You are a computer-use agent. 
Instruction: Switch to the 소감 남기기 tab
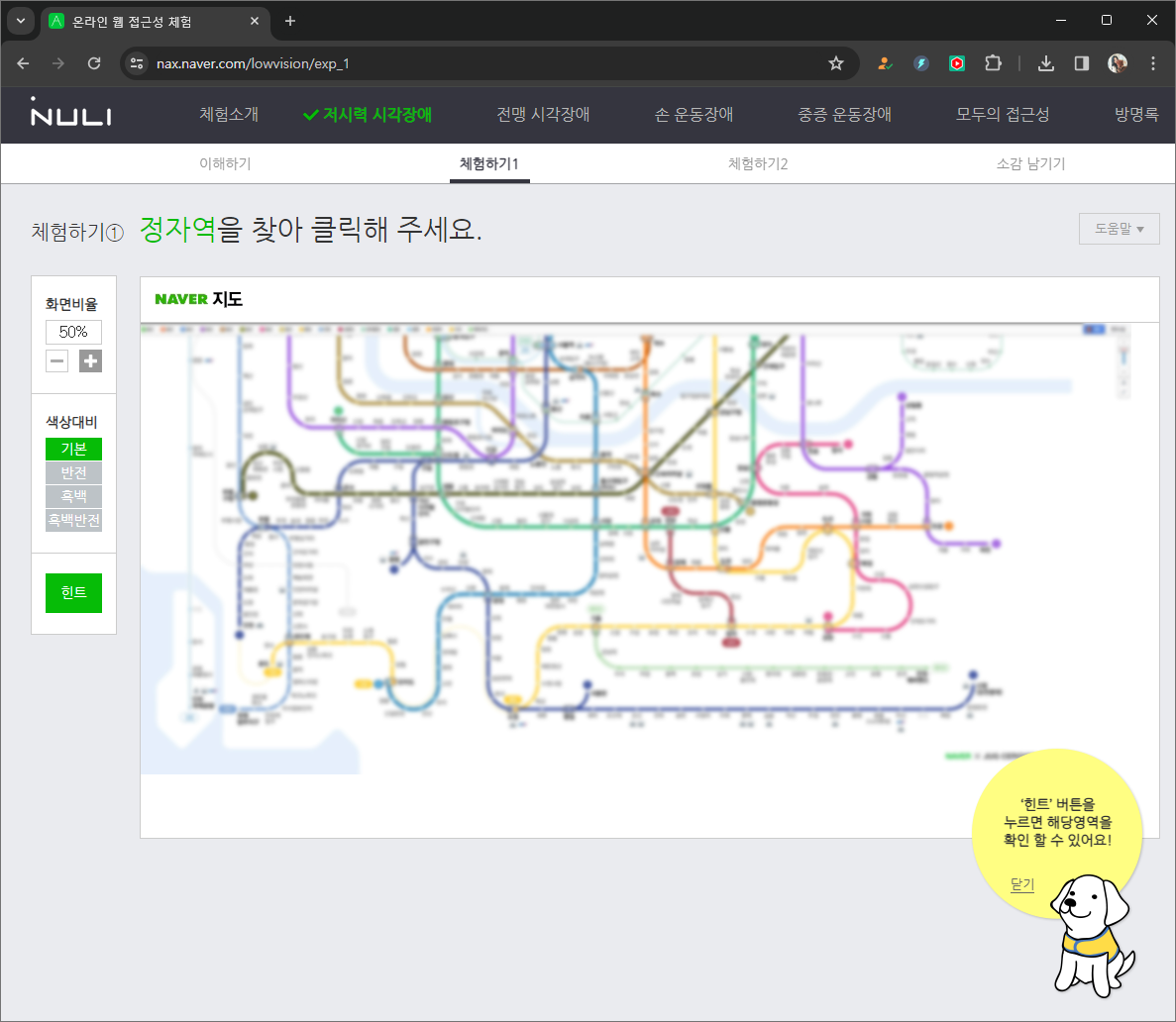pos(1030,163)
